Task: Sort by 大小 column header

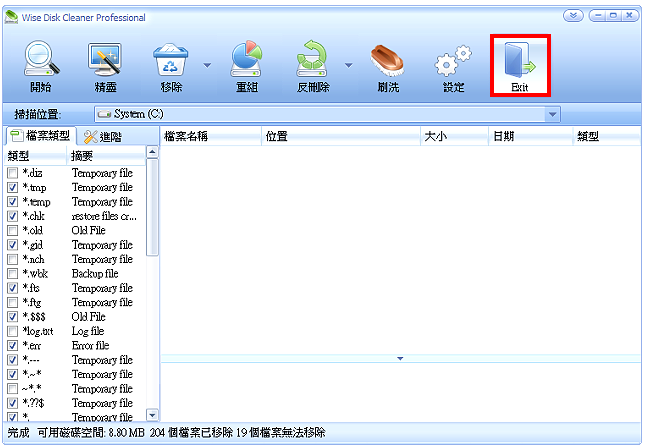Action: 454,136
